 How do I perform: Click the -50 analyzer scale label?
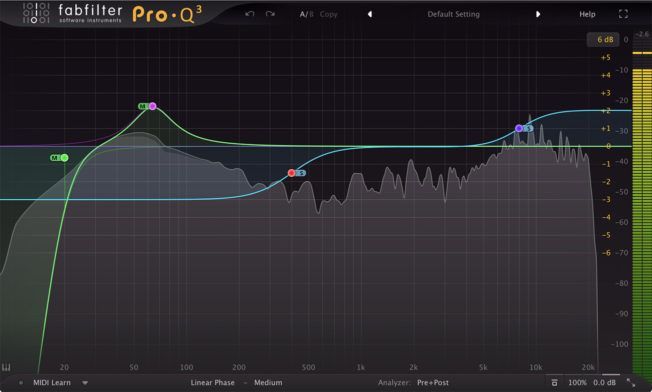coord(622,192)
